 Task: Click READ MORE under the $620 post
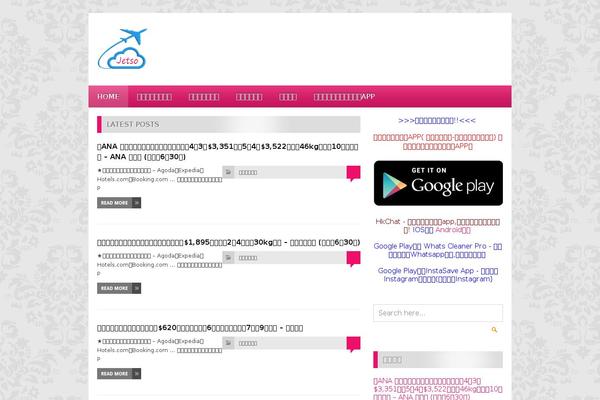pyautogui.click(x=119, y=374)
